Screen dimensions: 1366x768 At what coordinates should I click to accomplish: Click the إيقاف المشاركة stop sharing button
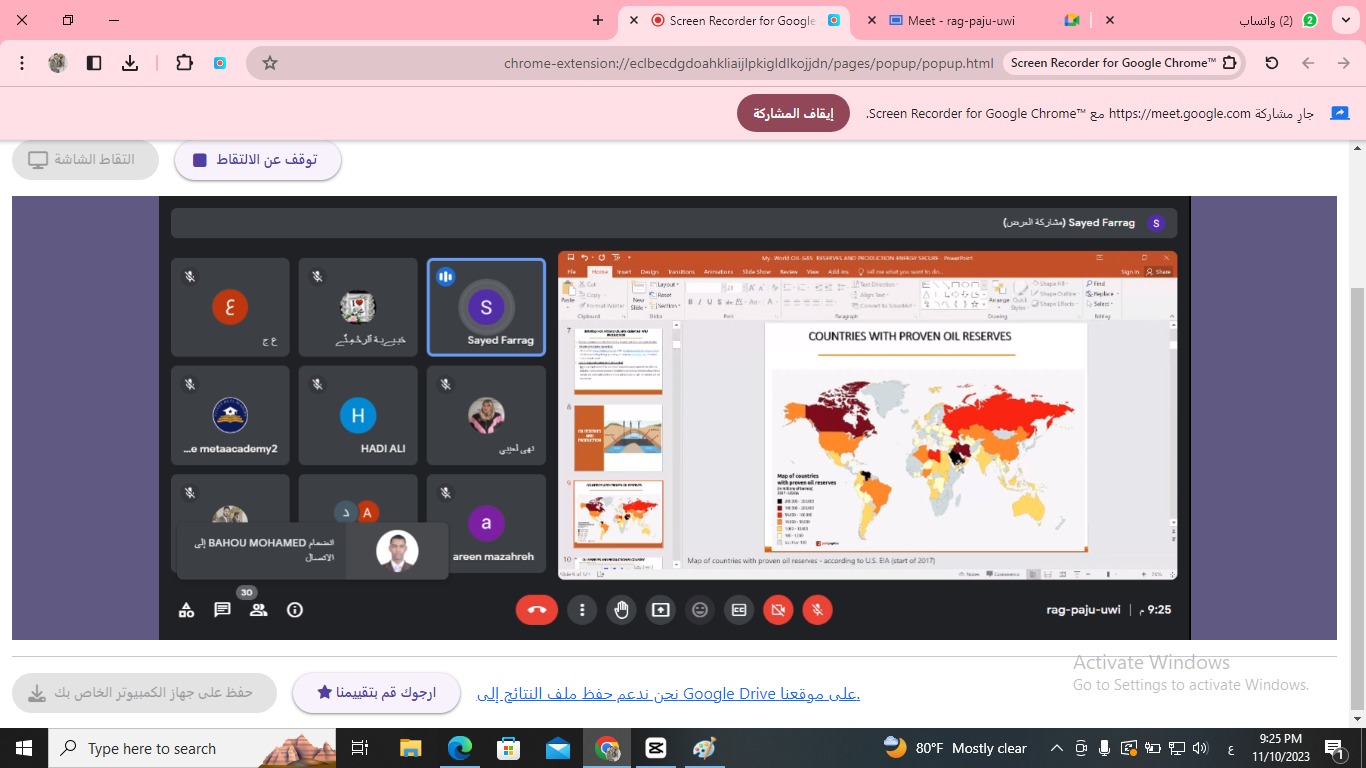coord(793,113)
